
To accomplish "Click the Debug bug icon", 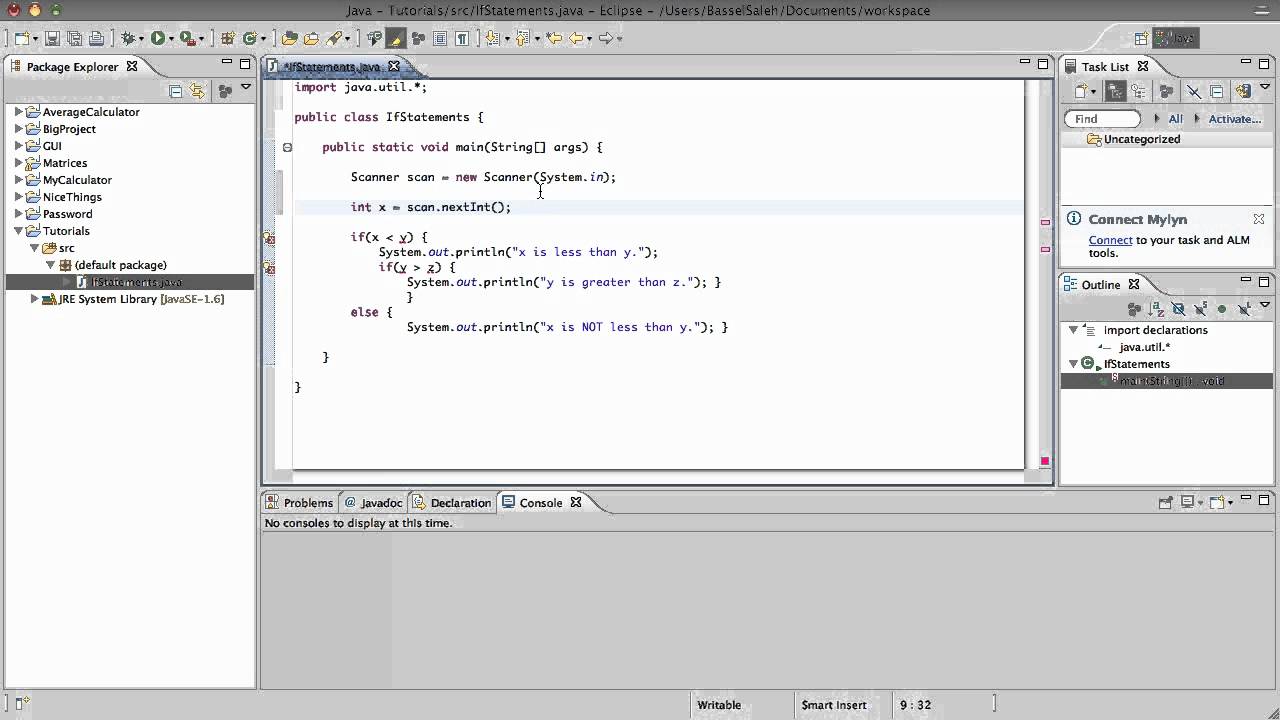I will point(127,38).
